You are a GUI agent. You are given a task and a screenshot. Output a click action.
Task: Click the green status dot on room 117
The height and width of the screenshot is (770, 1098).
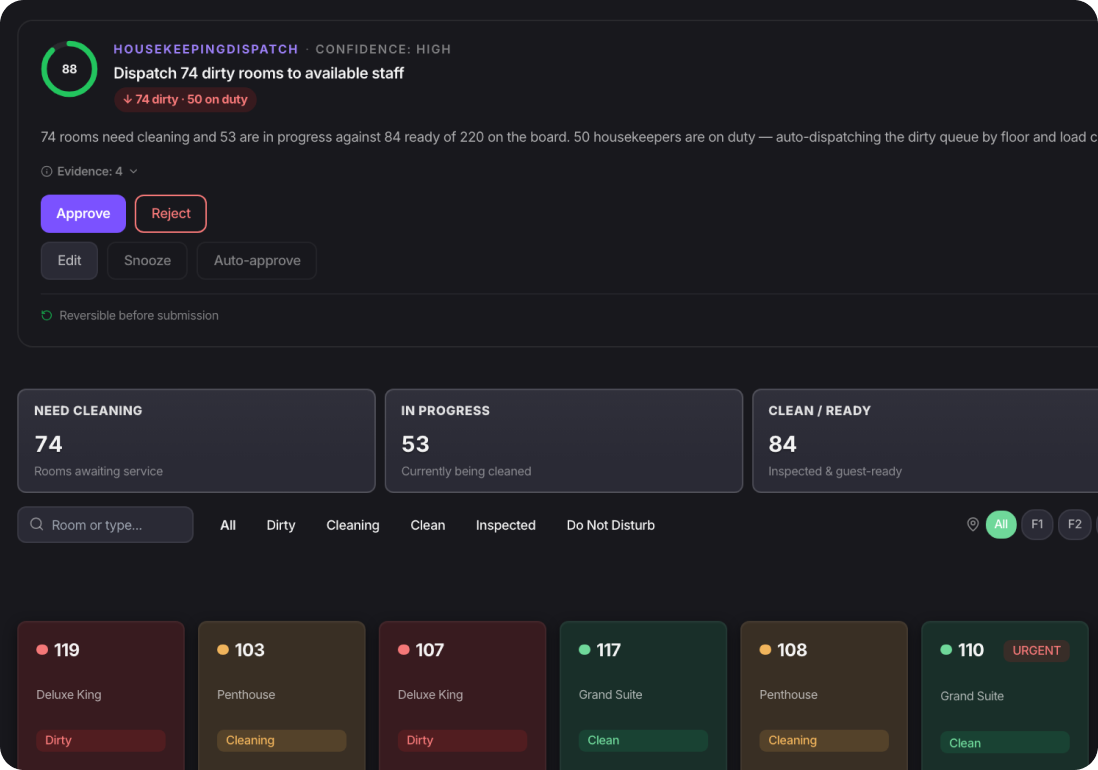[x=585, y=650]
